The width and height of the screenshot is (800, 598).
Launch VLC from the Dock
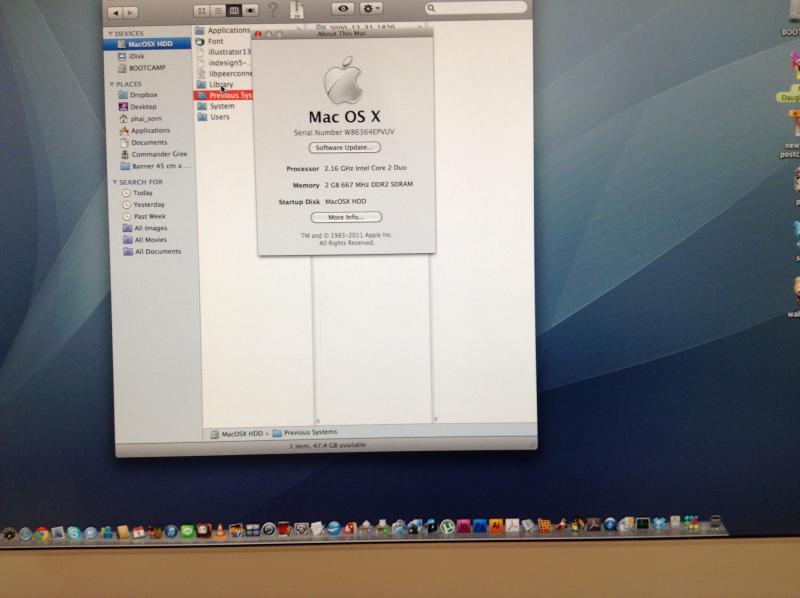coord(219,530)
